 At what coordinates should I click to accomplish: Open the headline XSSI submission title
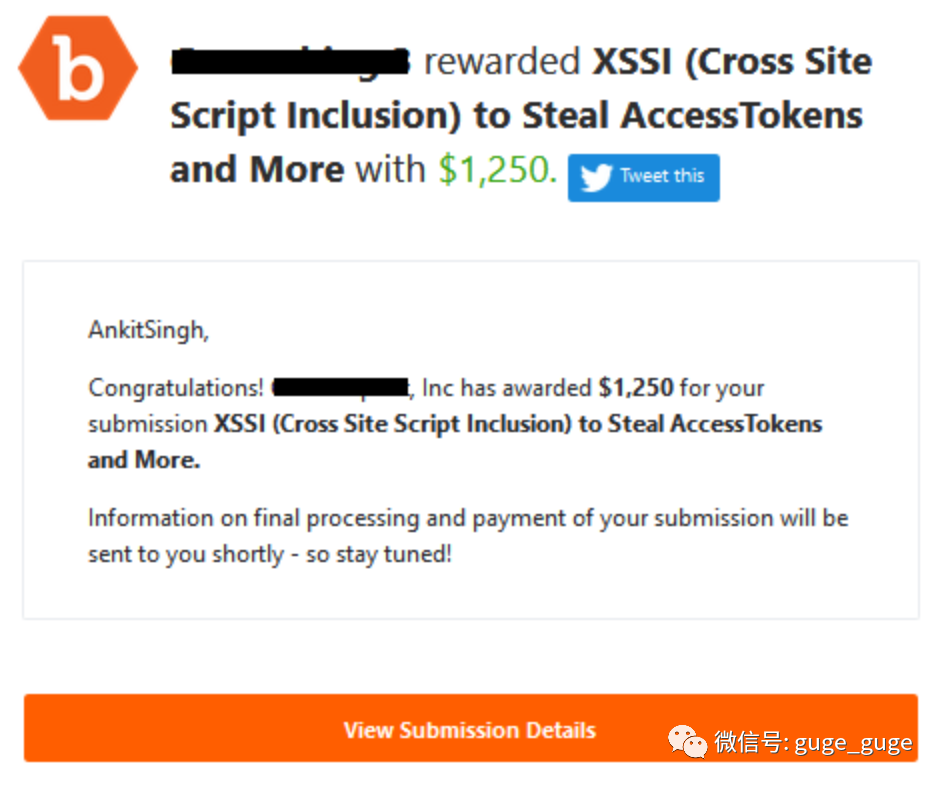[x=521, y=115]
